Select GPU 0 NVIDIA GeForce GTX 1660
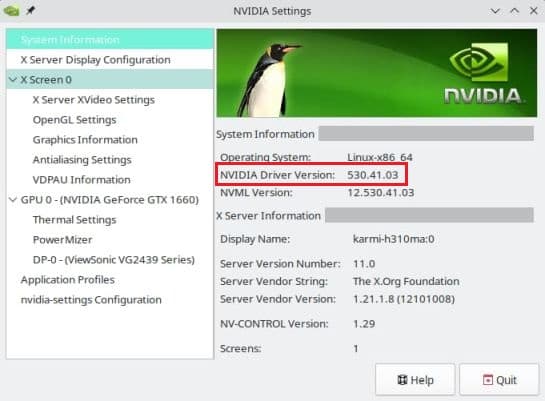 click(110, 200)
